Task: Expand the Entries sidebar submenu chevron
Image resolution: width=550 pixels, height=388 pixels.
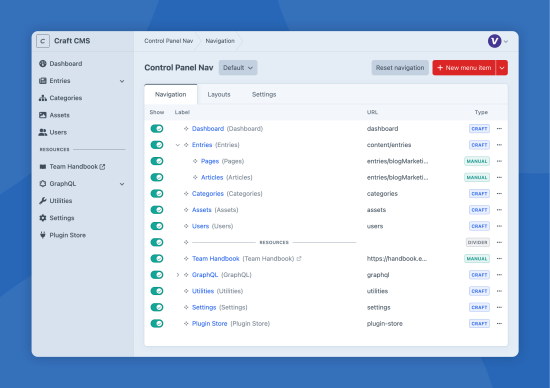Action: point(122,81)
